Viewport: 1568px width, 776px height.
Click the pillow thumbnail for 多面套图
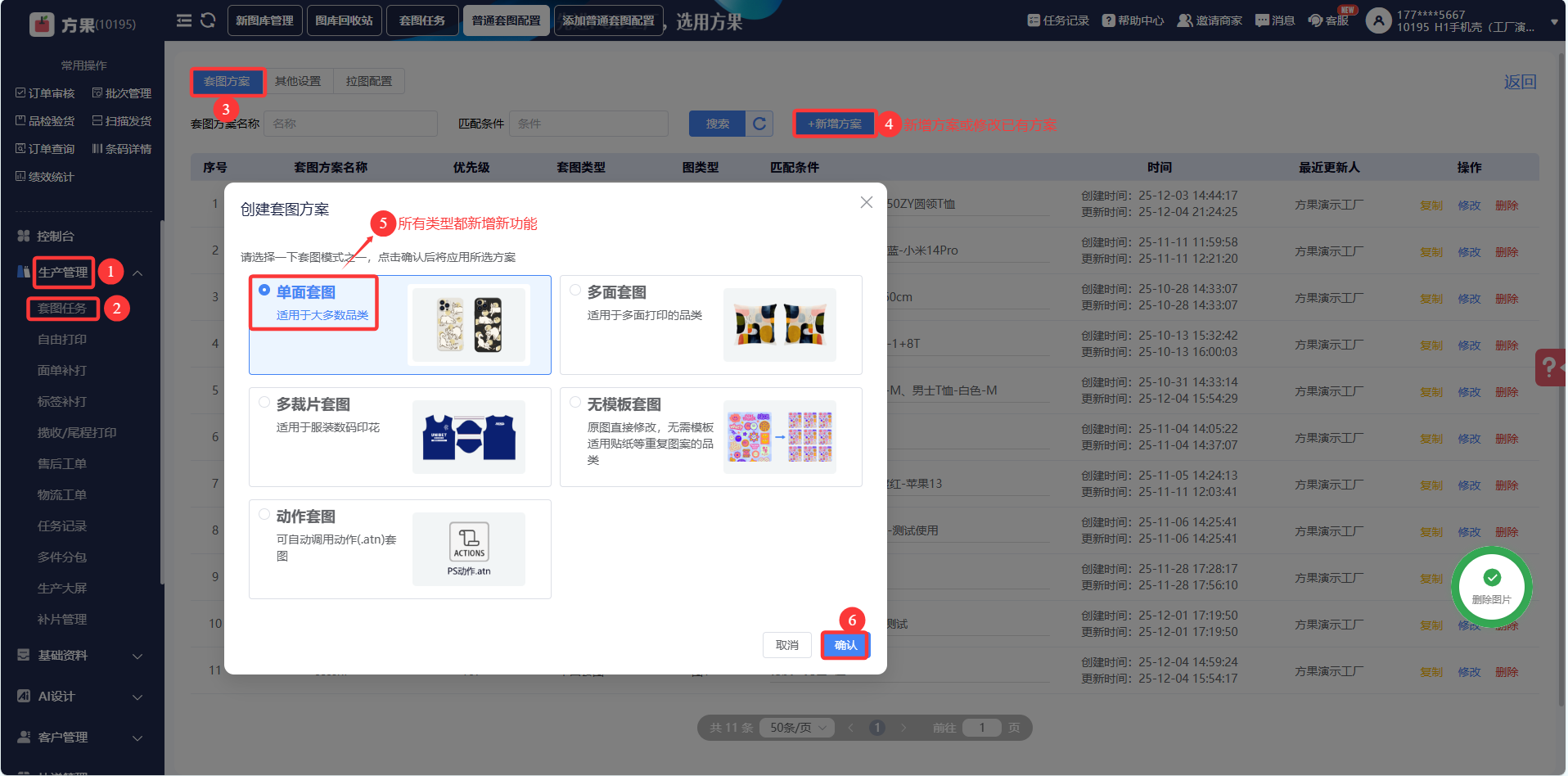[780, 325]
